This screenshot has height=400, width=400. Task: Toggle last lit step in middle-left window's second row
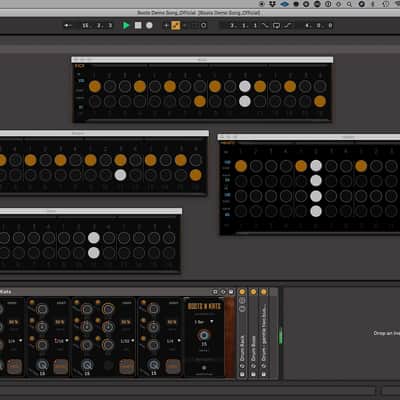click(196, 175)
